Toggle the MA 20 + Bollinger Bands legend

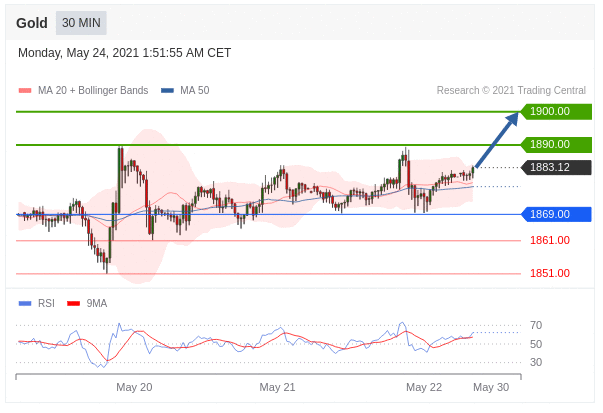(x=83, y=90)
